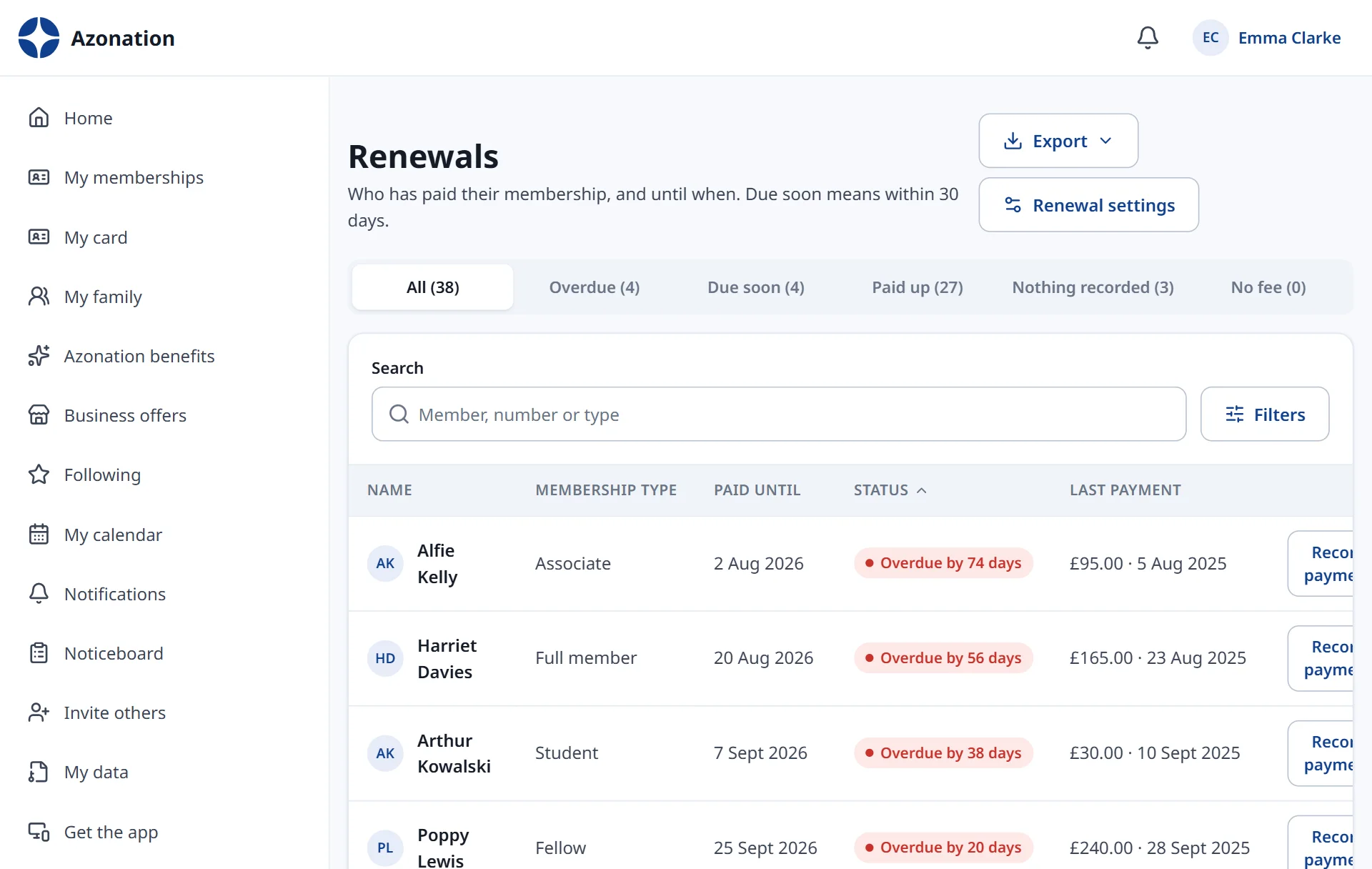Viewport: 1372px width, 869px height.
Task: Open Renewal settings
Action: click(x=1088, y=205)
